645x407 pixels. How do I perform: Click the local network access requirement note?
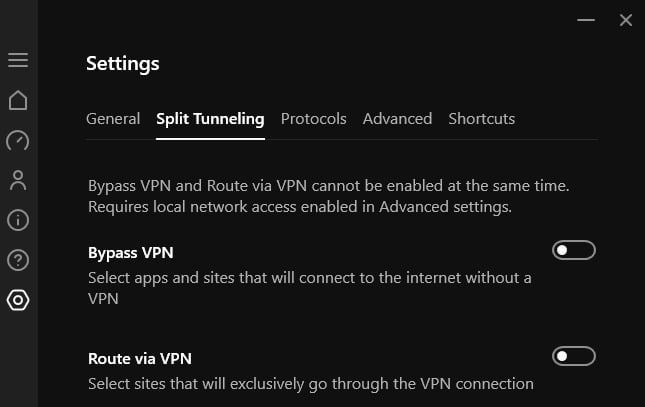click(x=300, y=207)
